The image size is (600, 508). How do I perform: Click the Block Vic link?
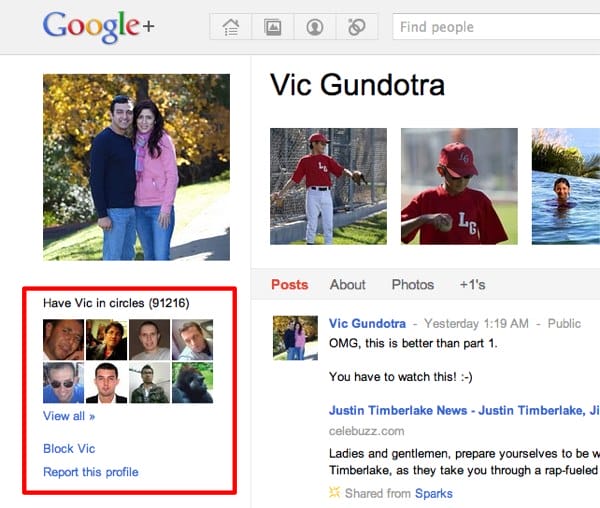(69, 449)
